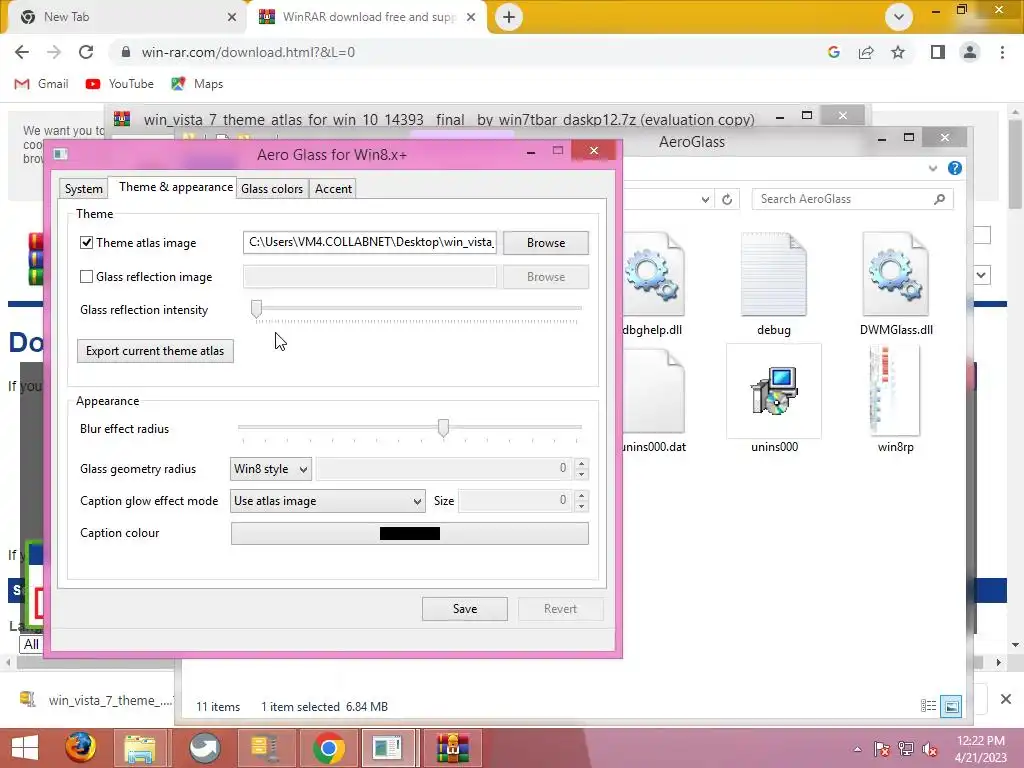Open Maps bookmark
1024x768 pixels.
(x=197, y=84)
